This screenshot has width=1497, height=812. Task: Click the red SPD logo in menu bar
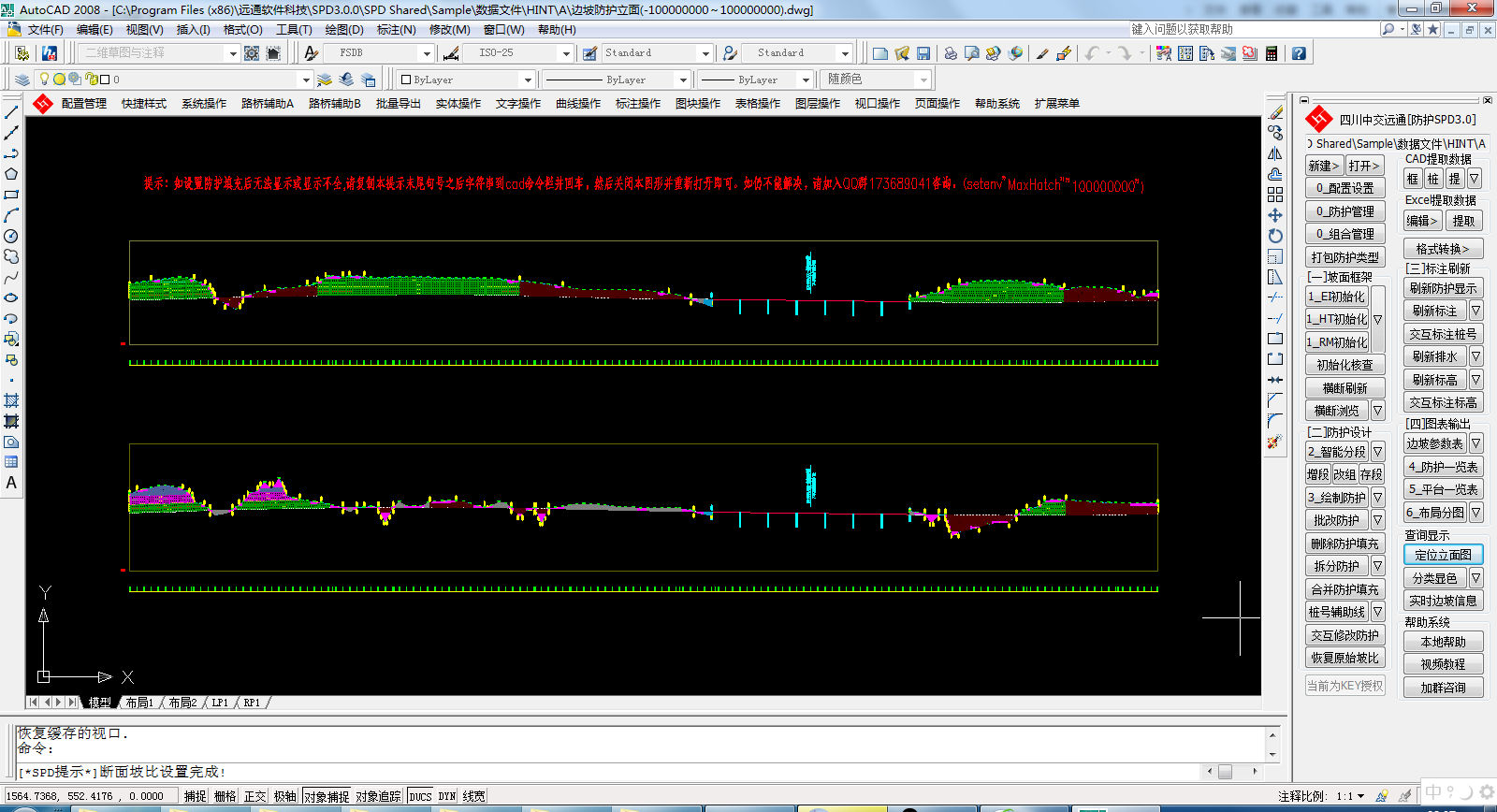42,104
